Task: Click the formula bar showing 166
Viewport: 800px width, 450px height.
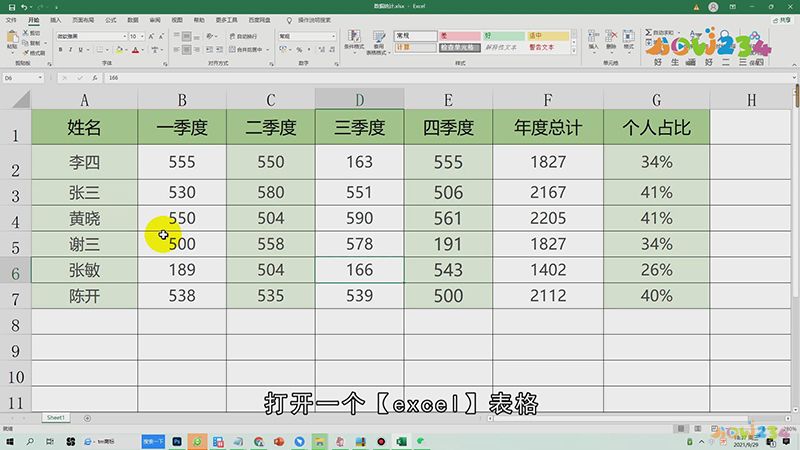Action: tap(449, 78)
